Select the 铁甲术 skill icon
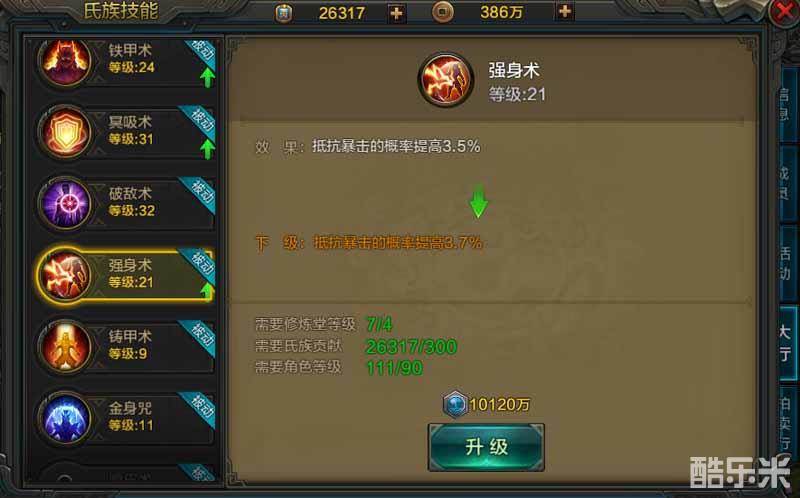800x498 pixels. (65, 62)
